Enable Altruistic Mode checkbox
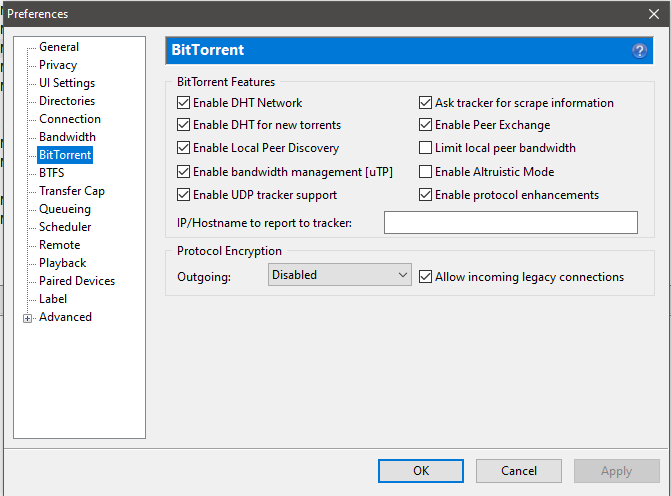The width and height of the screenshot is (671, 496). [x=425, y=172]
